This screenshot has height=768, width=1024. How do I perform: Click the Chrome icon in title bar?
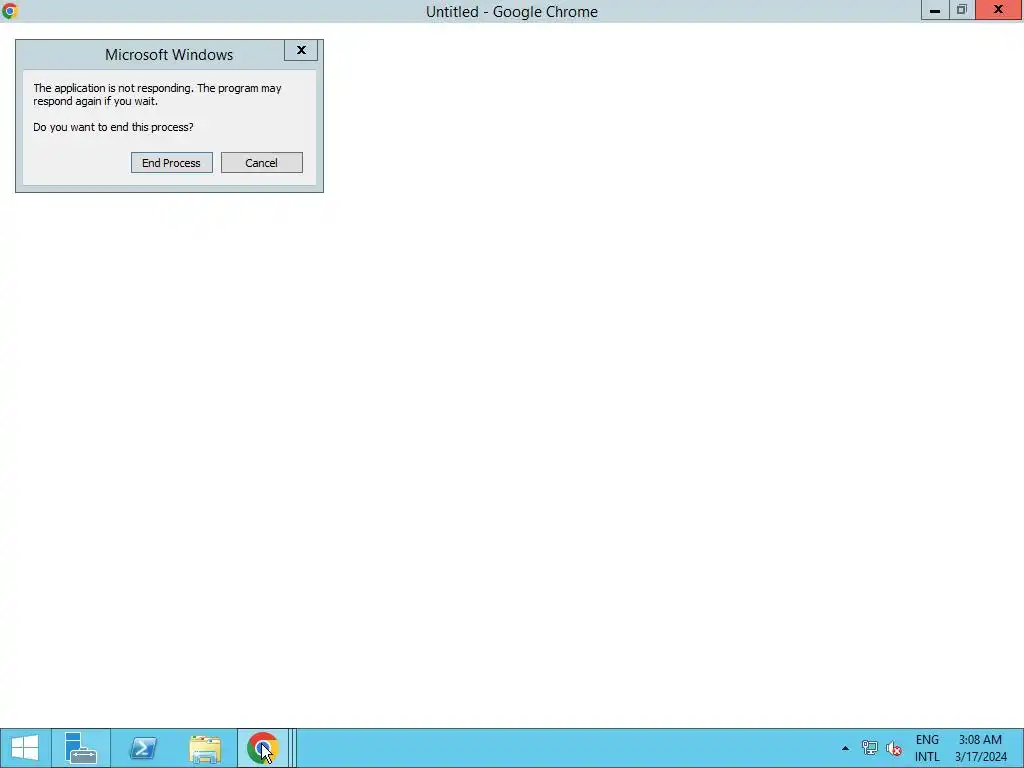tap(10, 11)
